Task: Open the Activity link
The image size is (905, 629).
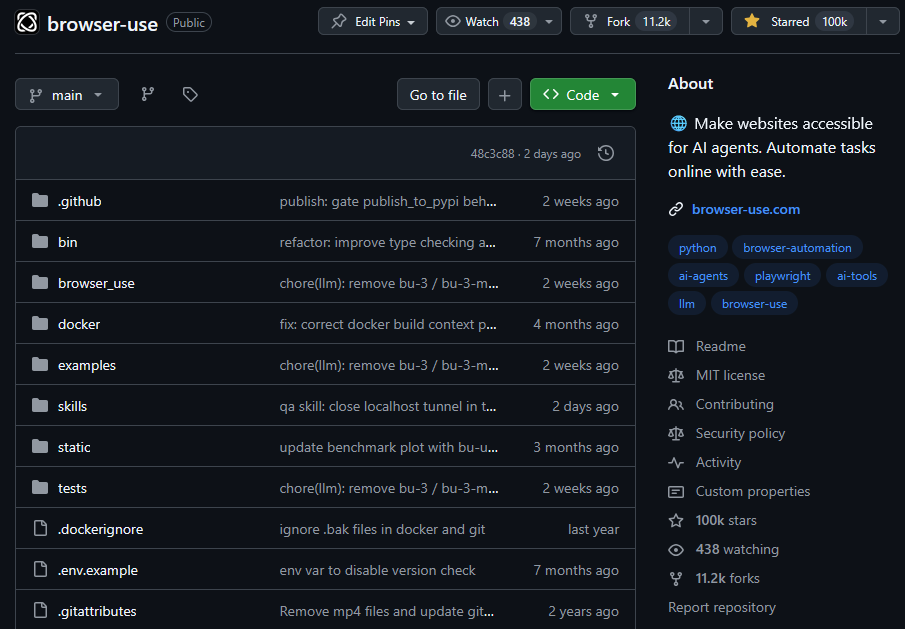Action: pyautogui.click(x=718, y=463)
